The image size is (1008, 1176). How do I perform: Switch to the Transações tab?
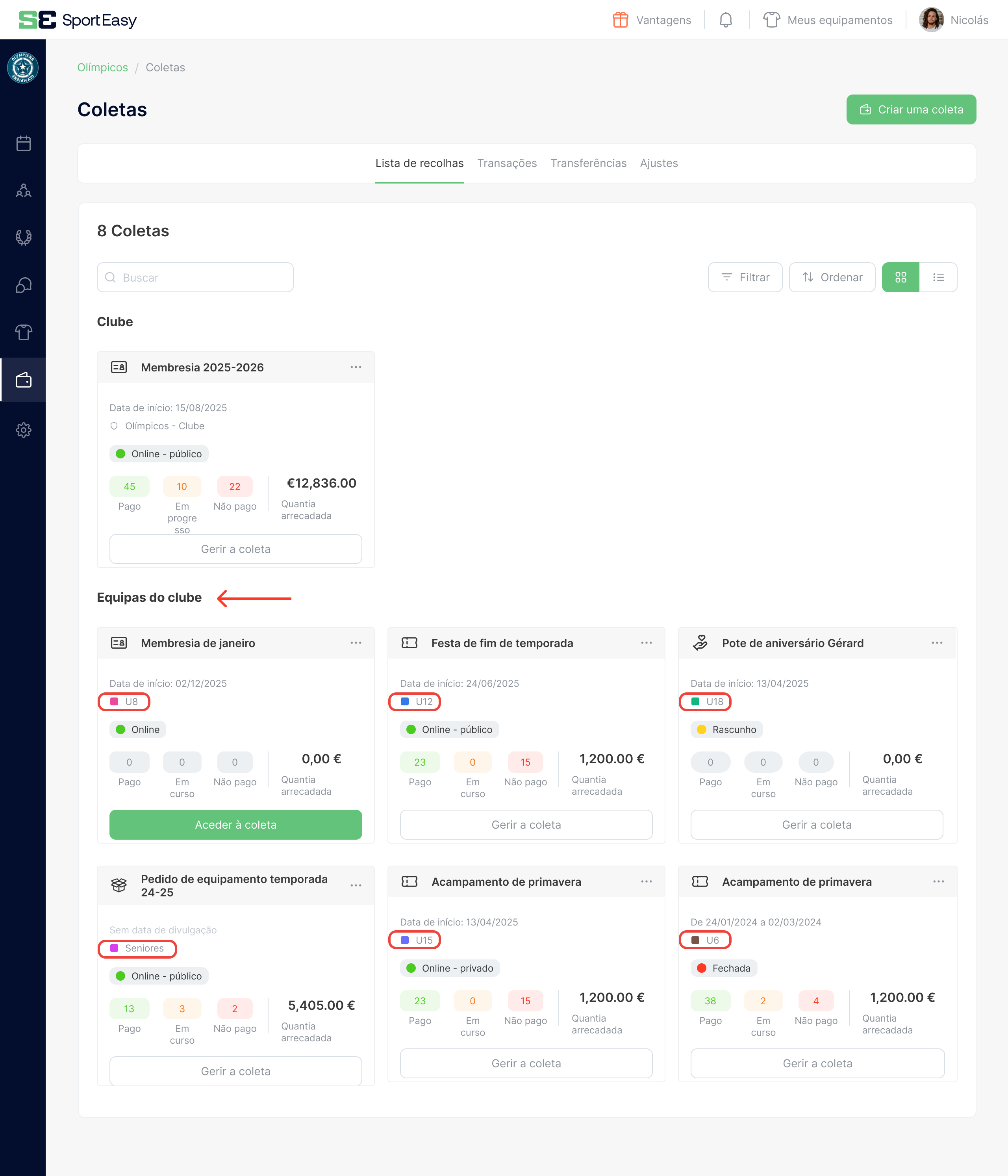(507, 163)
